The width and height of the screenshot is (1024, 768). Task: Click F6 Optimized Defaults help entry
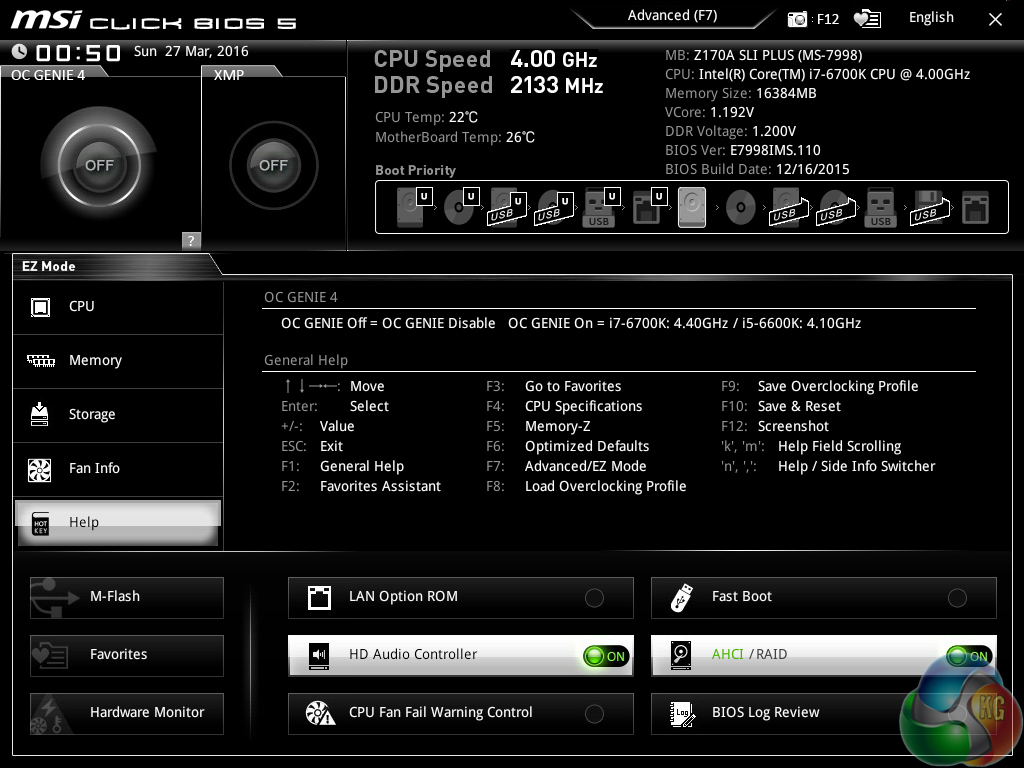click(568, 447)
